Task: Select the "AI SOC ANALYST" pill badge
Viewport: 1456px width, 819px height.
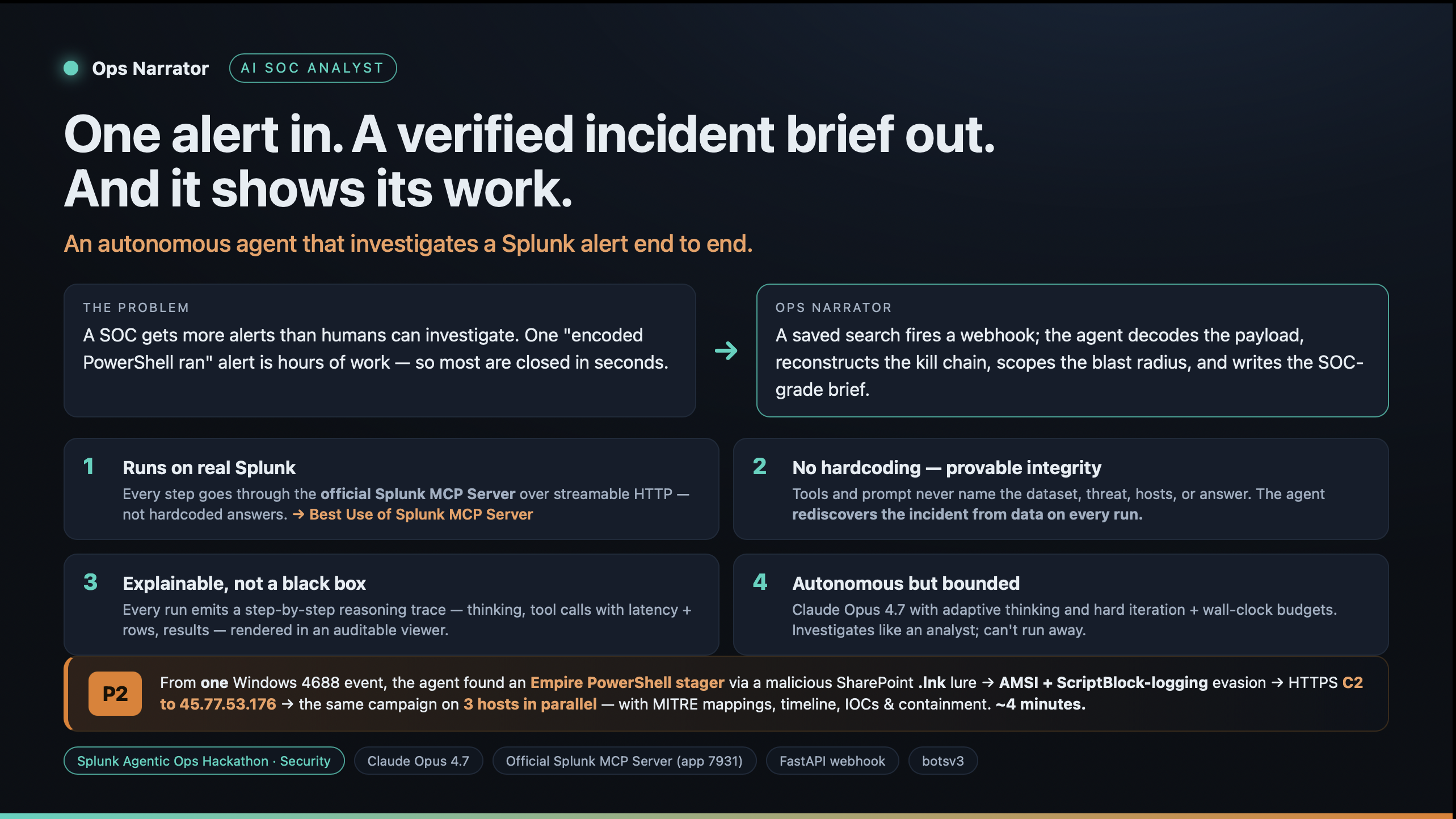Action: pyautogui.click(x=313, y=68)
